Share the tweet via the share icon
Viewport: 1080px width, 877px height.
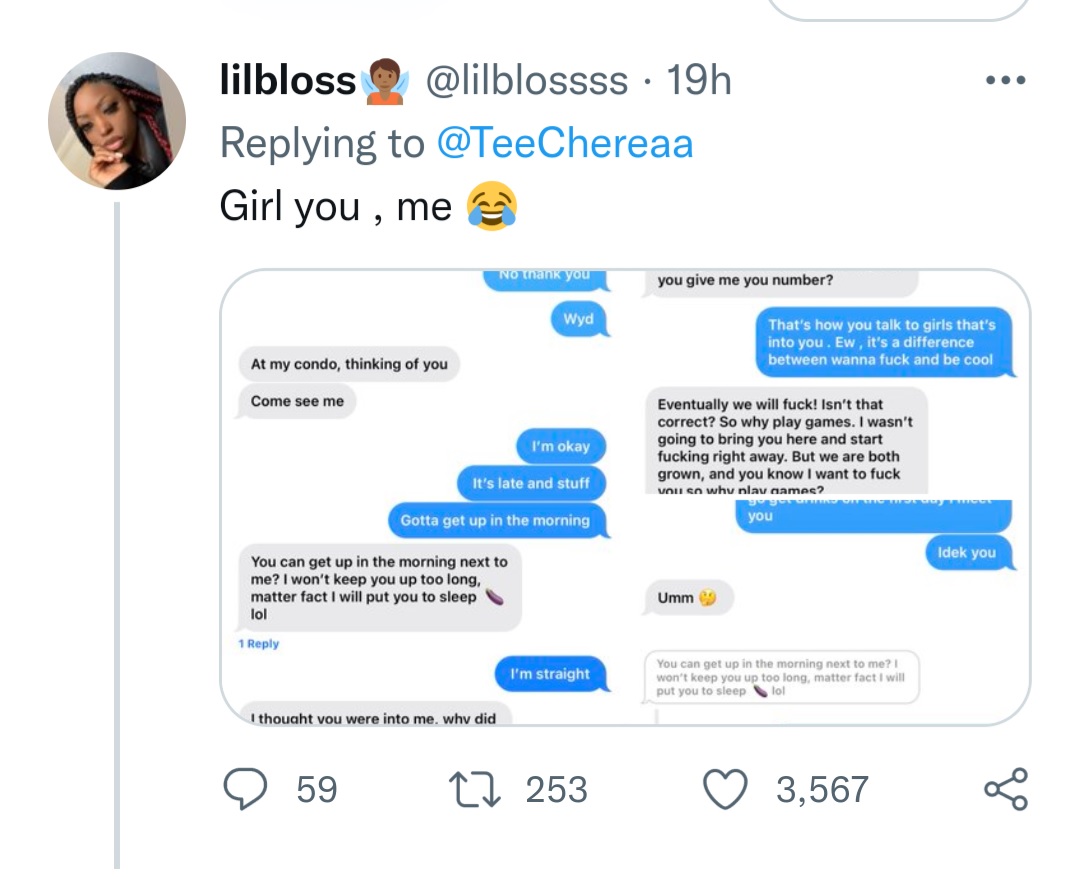pos(1005,790)
